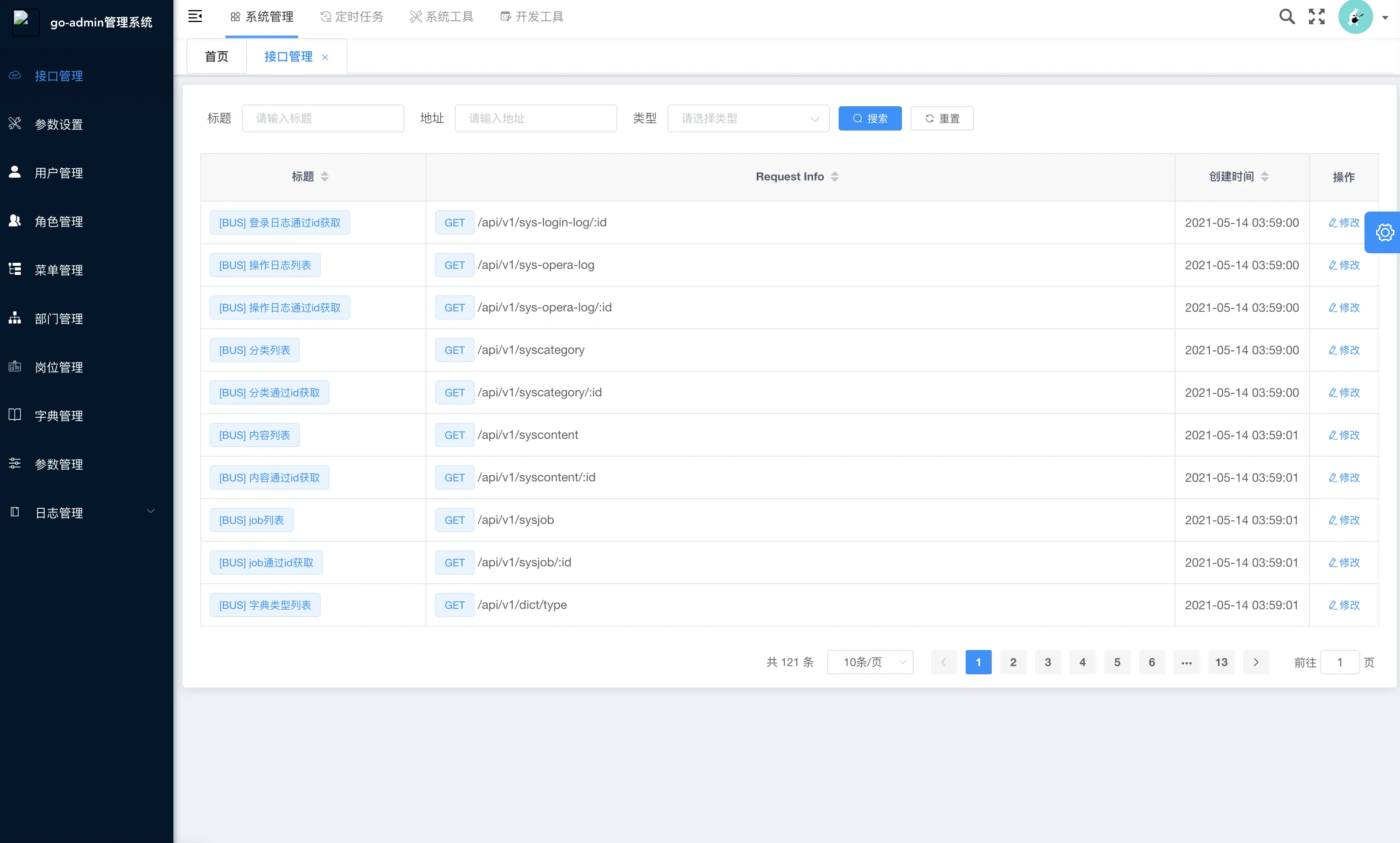
Task: Click the 用户管理 sidebar icon
Action: coord(15,172)
